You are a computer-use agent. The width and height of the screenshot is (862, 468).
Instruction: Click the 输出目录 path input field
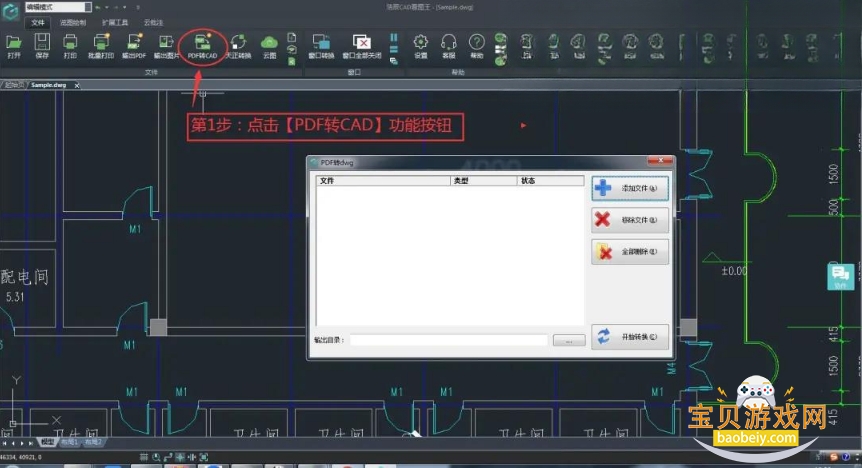tap(449, 340)
